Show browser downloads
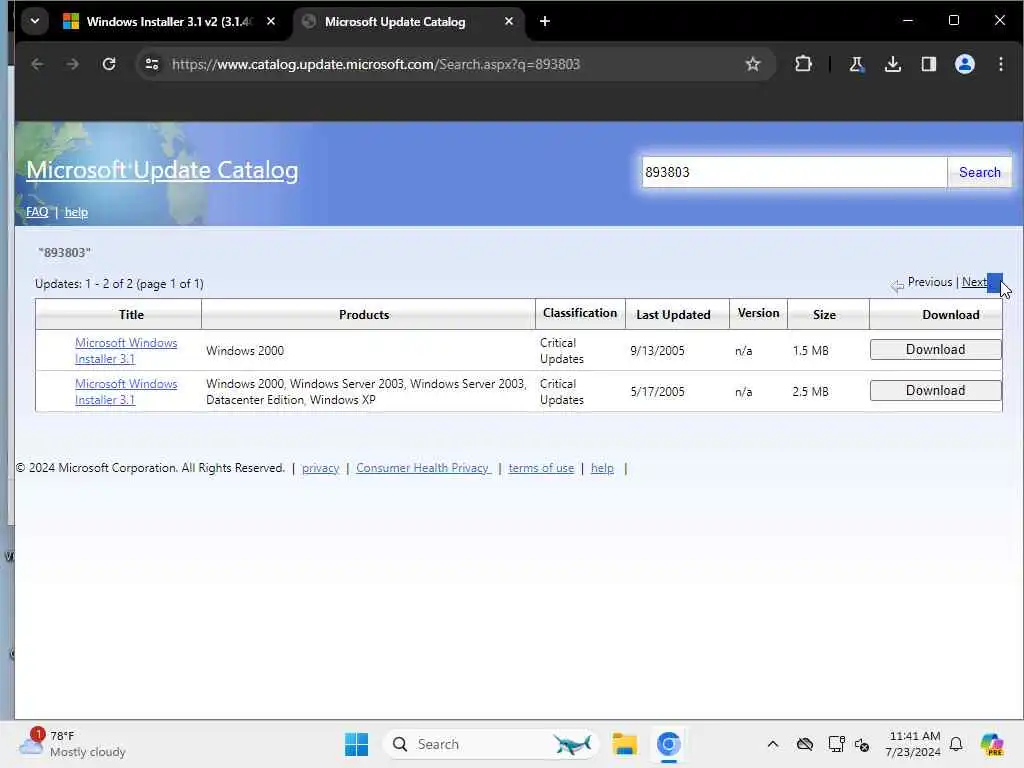This screenshot has width=1024, height=768. [893, 64]
